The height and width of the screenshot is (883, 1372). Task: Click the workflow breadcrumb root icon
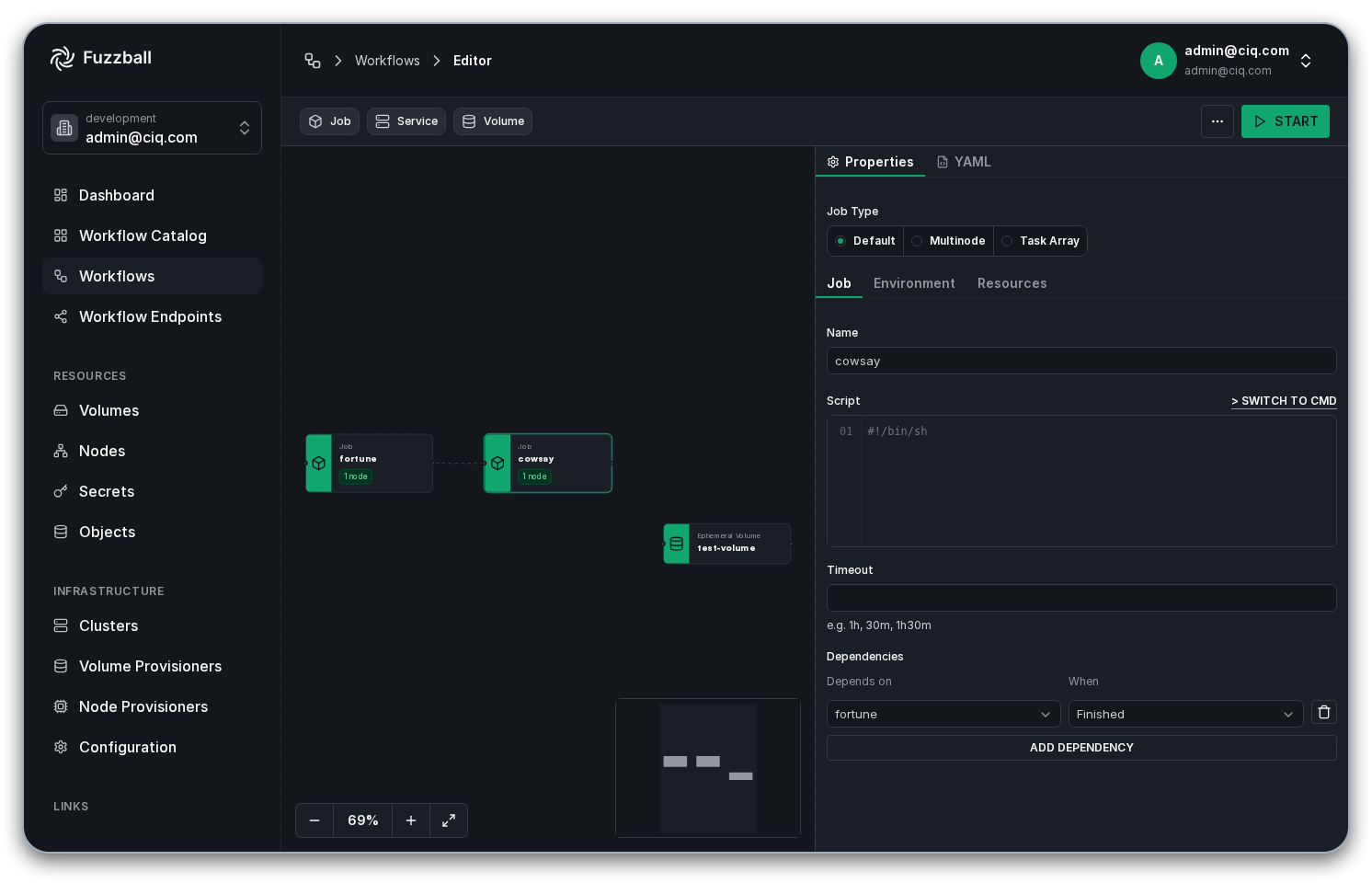[x=313, y=61]
